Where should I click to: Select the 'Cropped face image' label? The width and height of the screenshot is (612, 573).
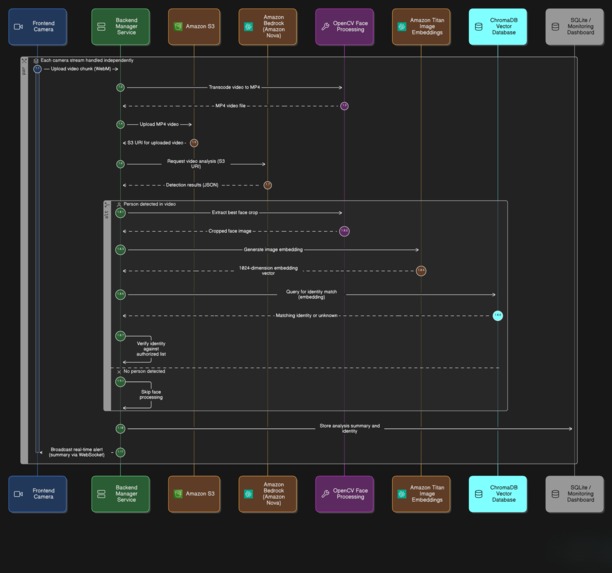click(x=230, y=231)
